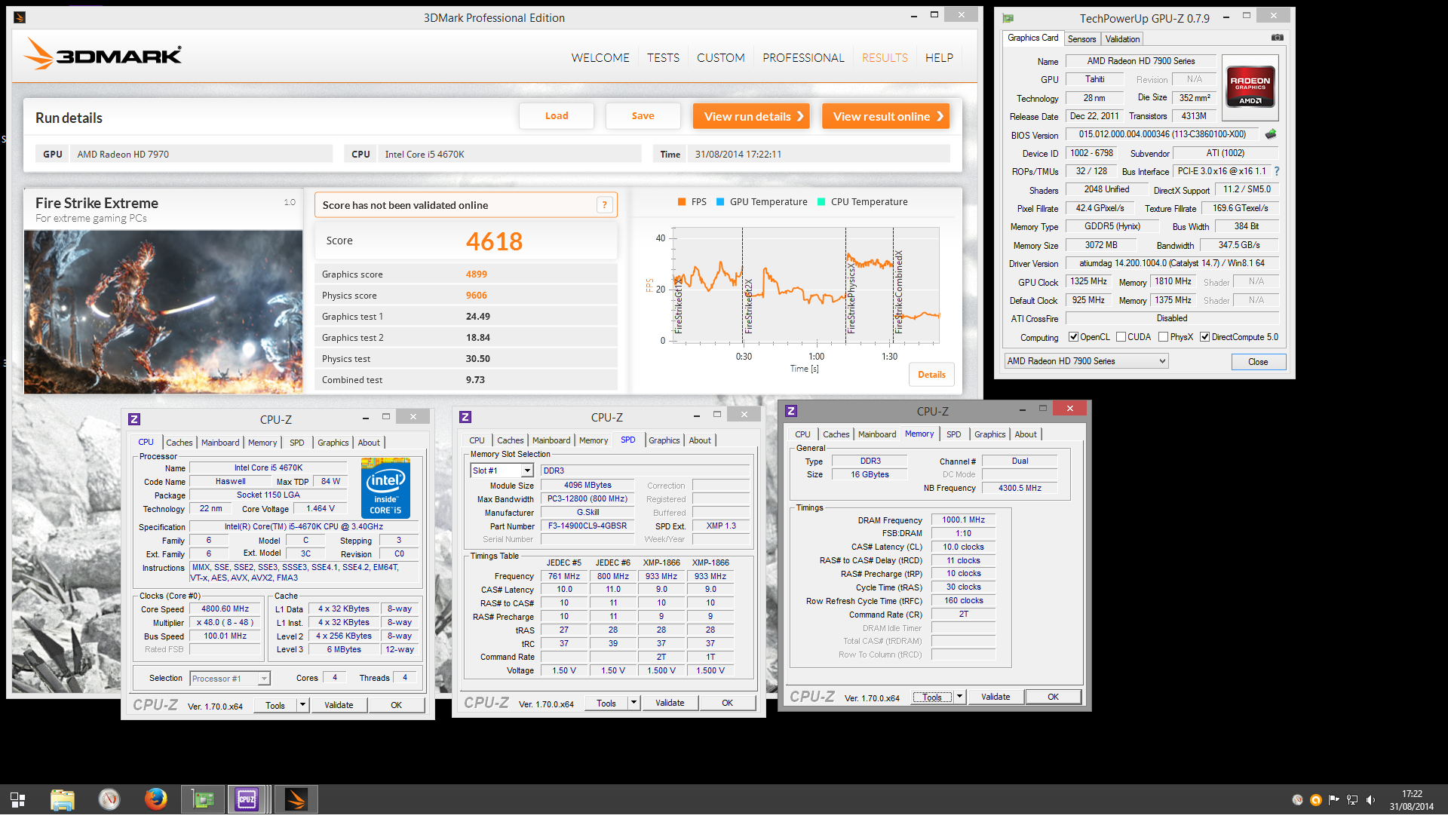
Task: Click OK in the CPU-Z SPD window
Action: [x=727, y=704]
